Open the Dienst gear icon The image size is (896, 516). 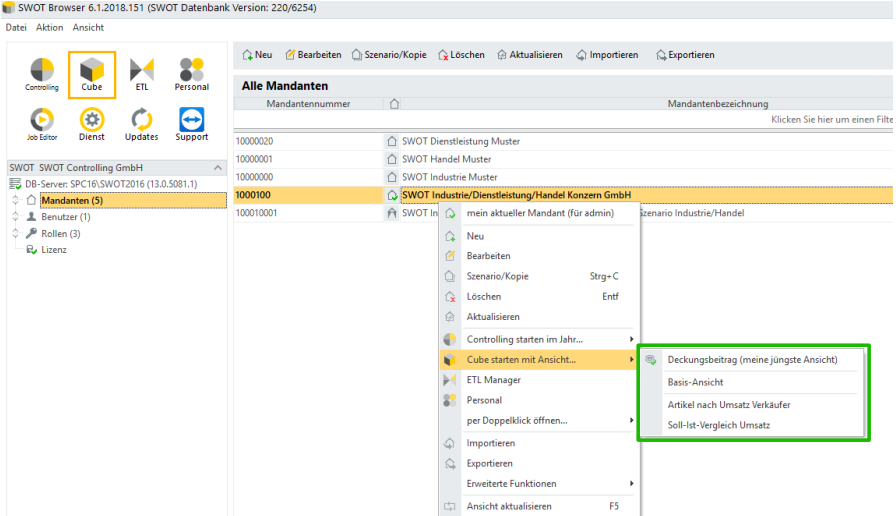91,124
